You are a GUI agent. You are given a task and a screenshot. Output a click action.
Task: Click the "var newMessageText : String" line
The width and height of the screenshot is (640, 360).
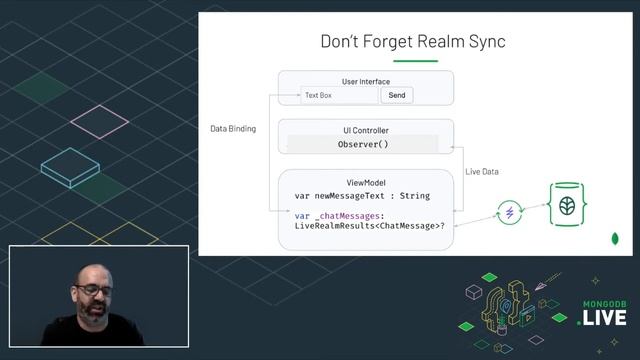[362, 196]
